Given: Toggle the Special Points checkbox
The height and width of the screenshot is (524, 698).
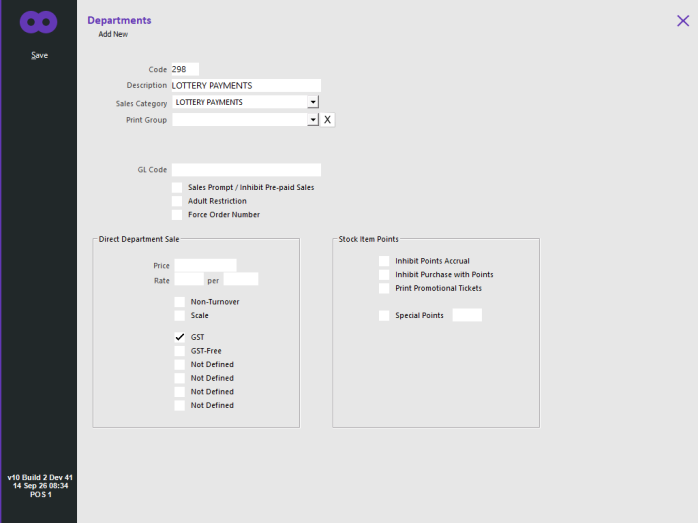Looking at the screenshot, I should point(384,315).
